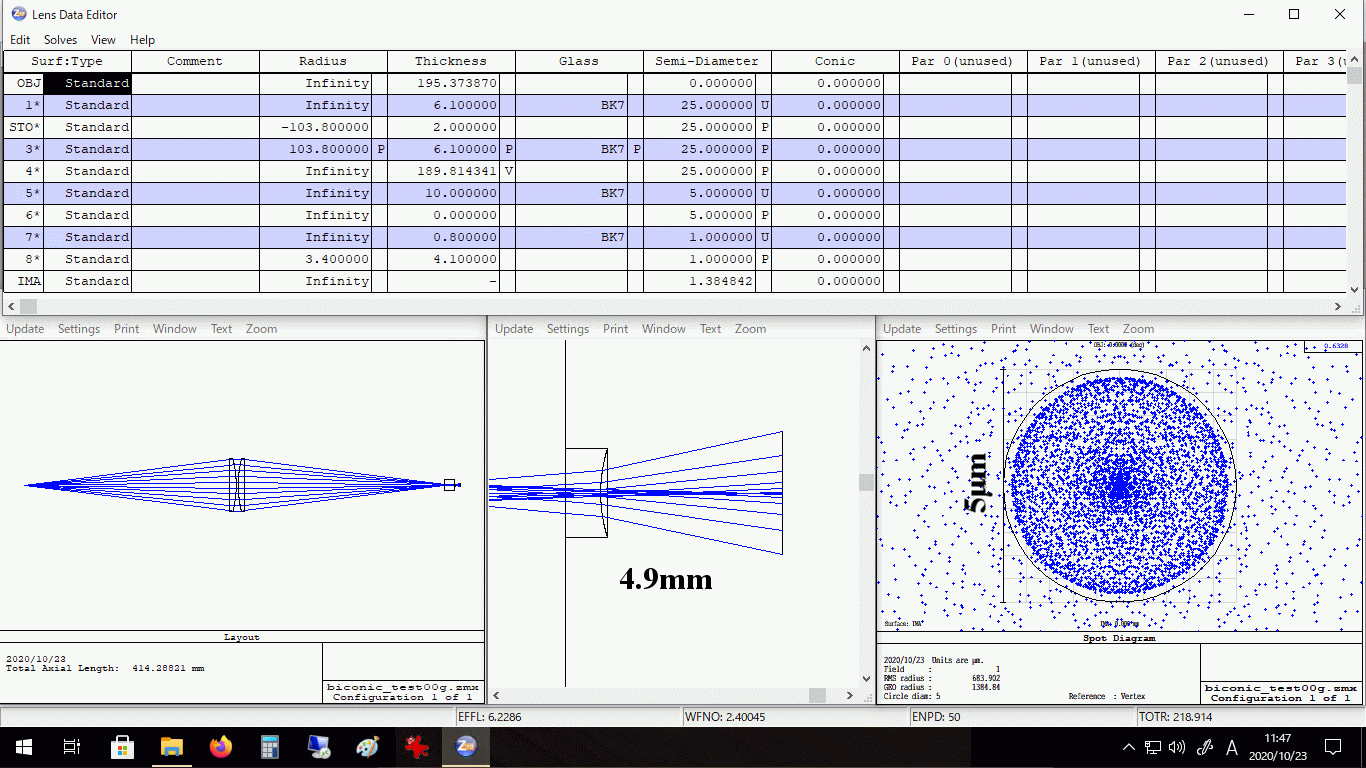1366x768 pixels.
Task: Open the notification center
Action: [x=1333, y=747]
